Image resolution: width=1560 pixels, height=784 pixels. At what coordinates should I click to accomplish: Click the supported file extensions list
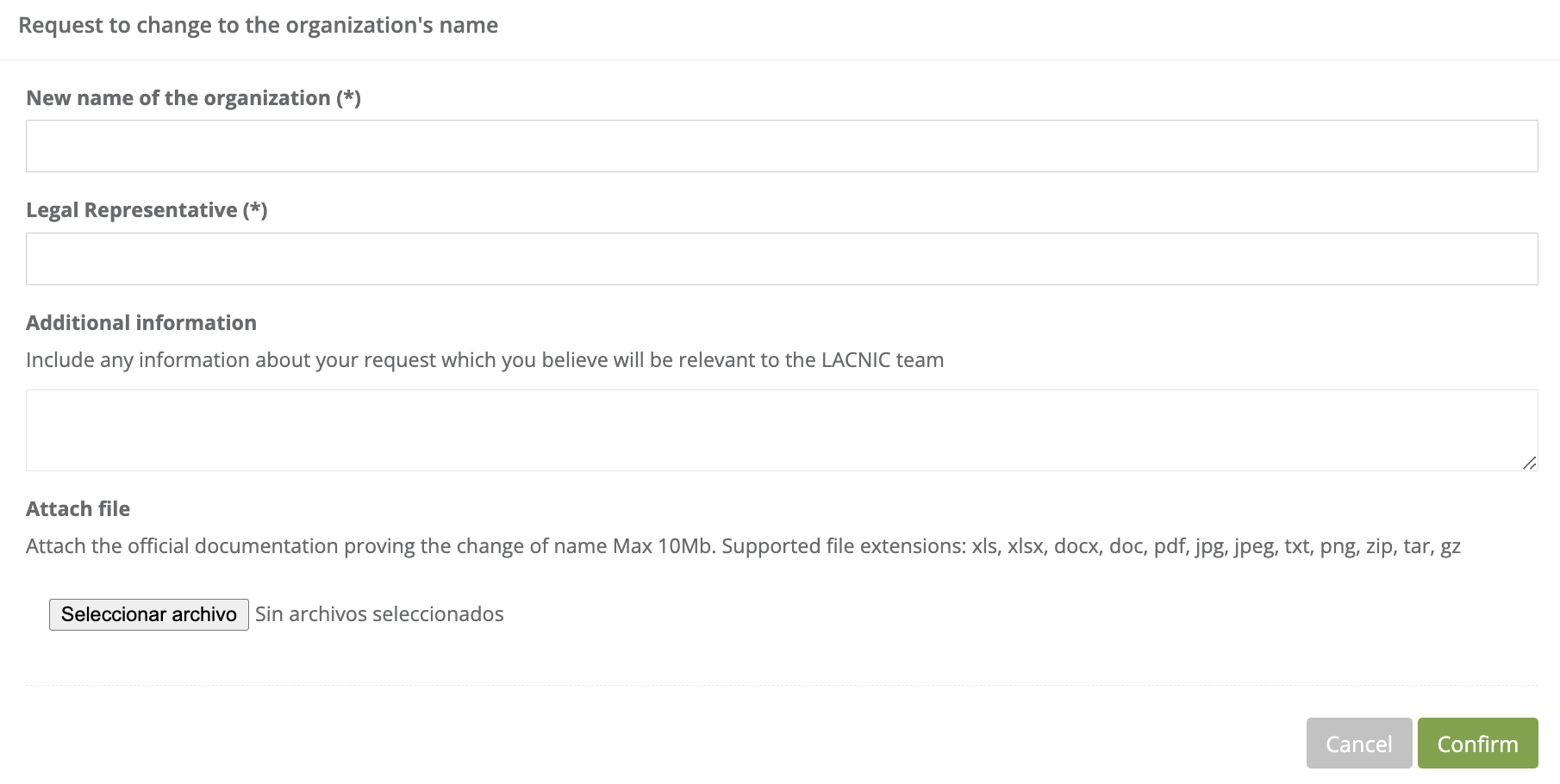[1215, 546]
